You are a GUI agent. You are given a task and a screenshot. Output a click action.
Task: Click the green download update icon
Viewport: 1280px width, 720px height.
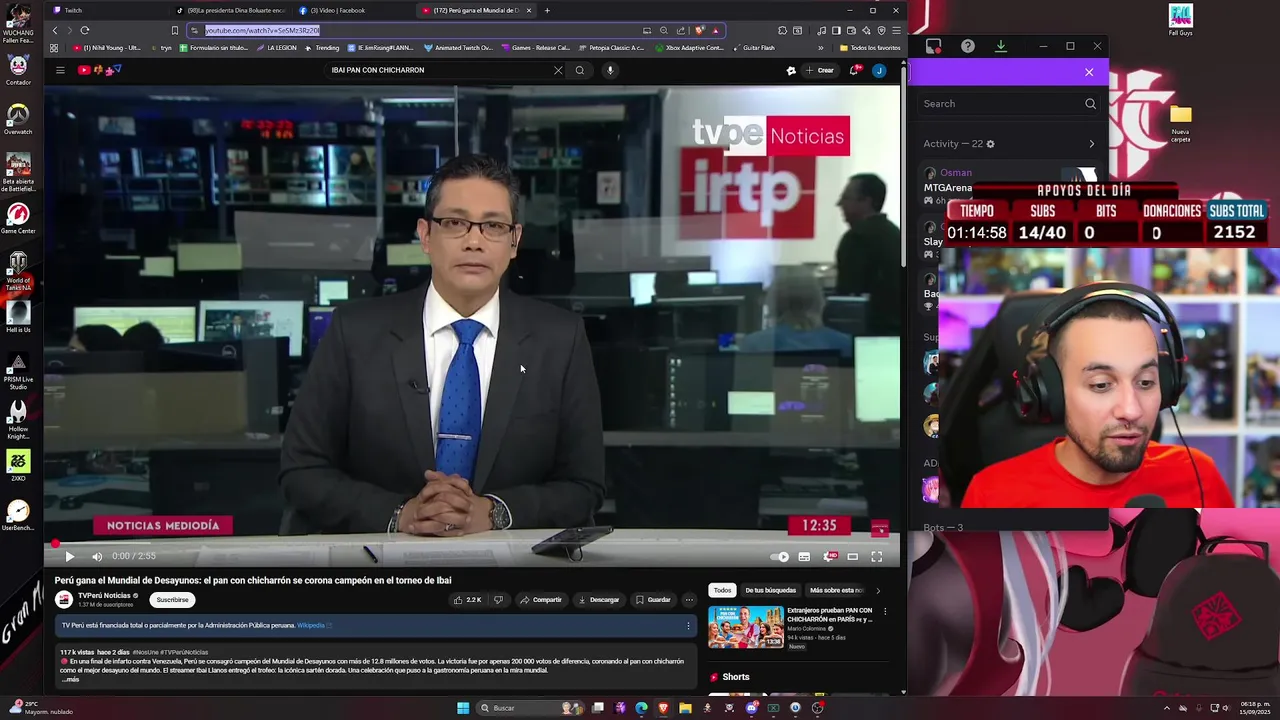(1001, 46)
